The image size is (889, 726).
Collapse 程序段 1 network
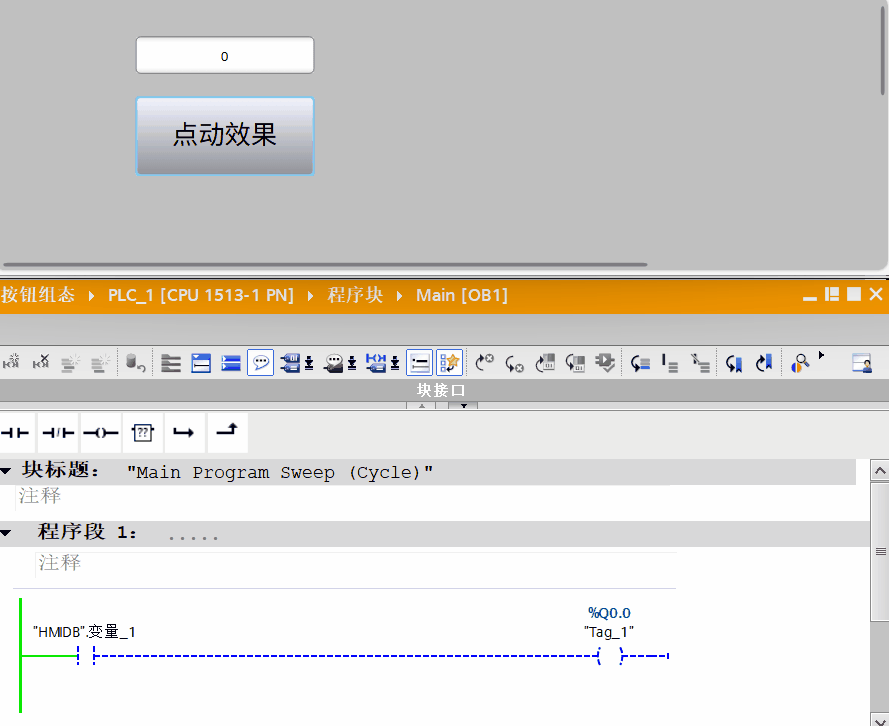[x=6, y=532]
